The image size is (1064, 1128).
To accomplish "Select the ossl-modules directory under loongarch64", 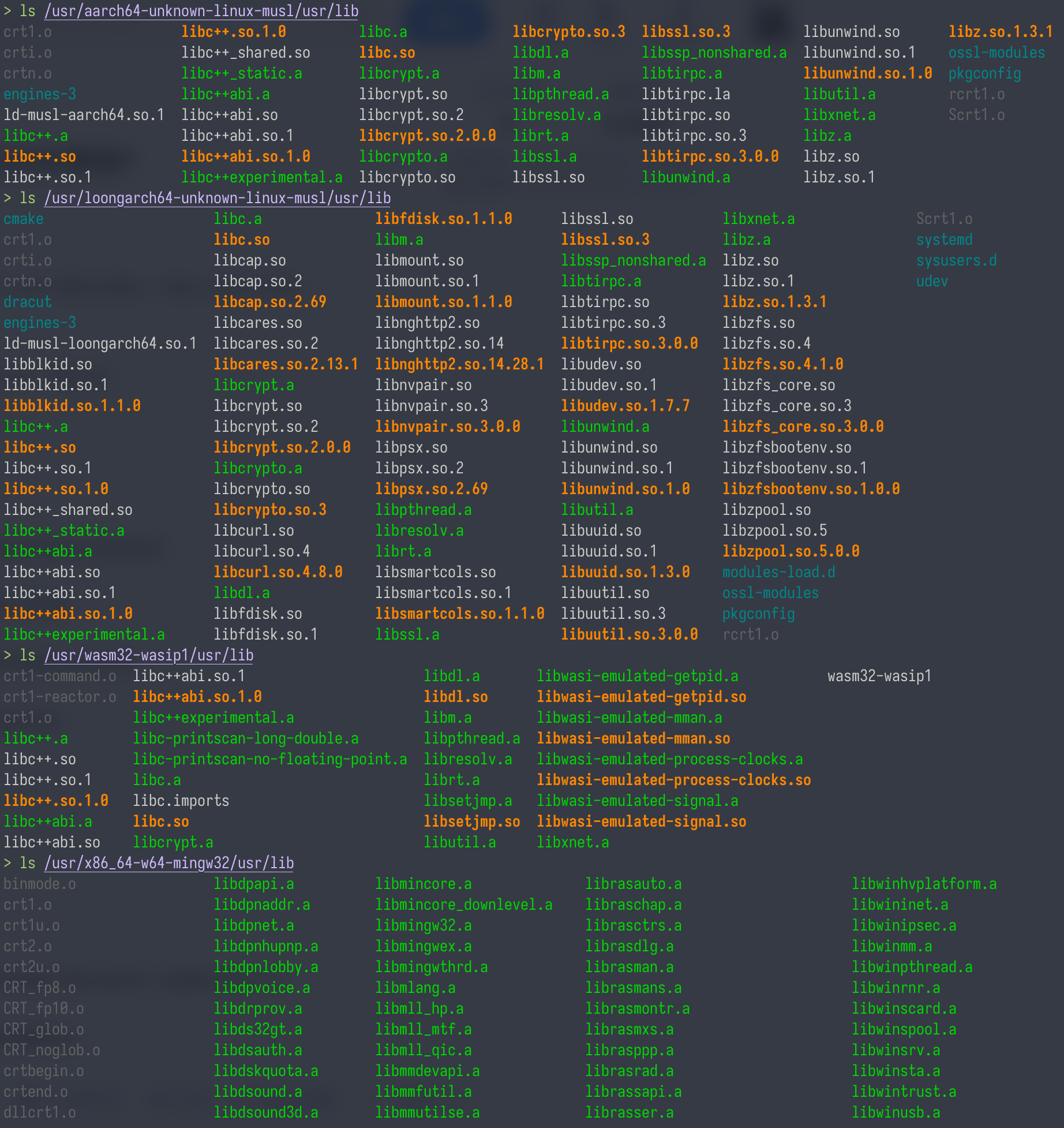I will pyautogui.click(x=770, y=593).
